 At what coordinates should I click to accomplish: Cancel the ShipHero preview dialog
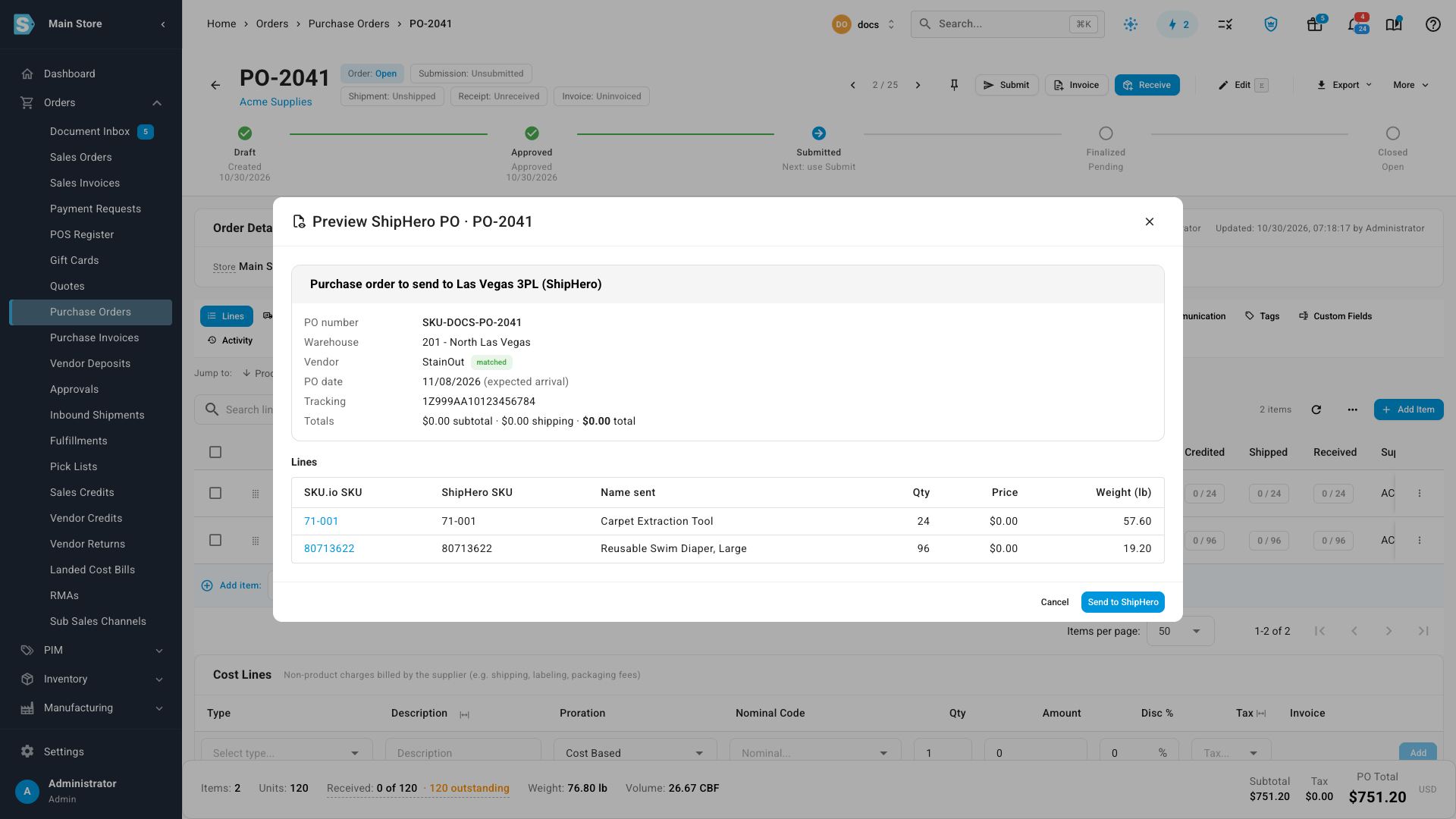[1055, 602]
